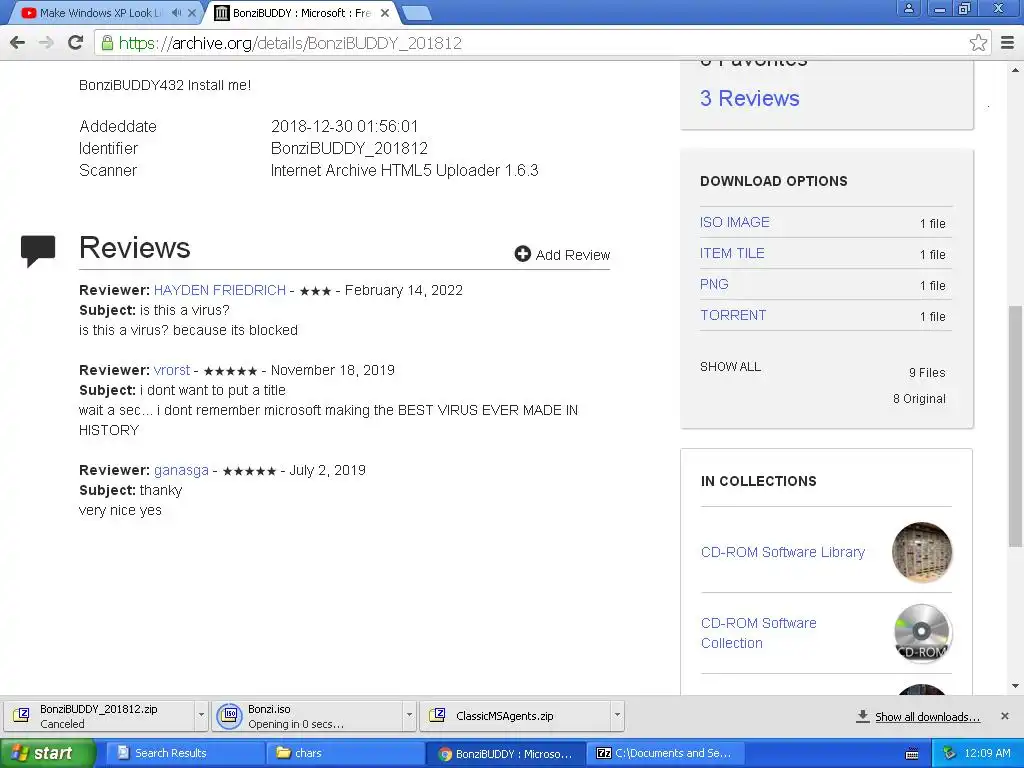
Task: Click identifier value BonziBUDDY_201812
Action: [349, 148]
